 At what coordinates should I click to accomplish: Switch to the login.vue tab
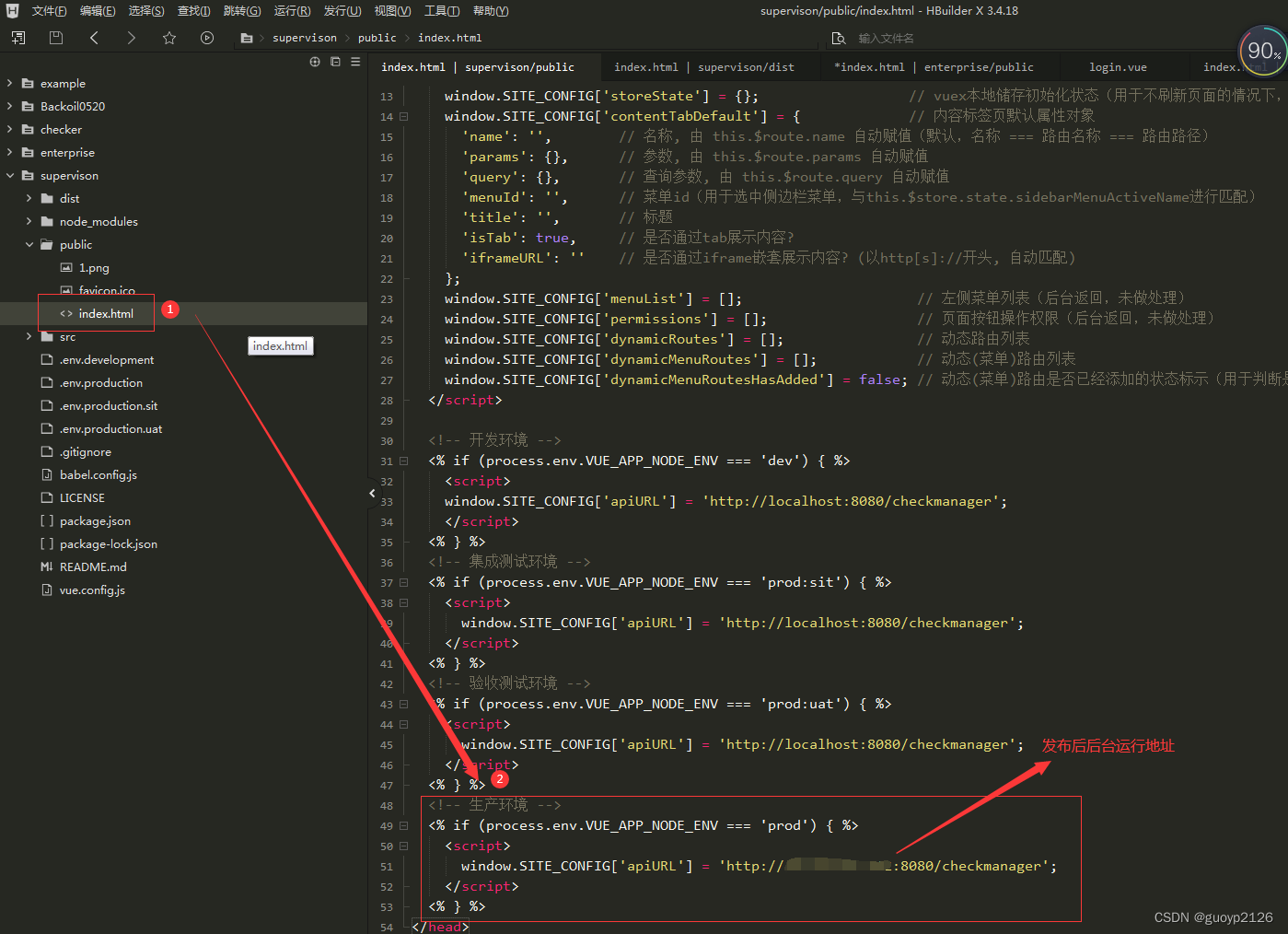[x=1118, y=67]
